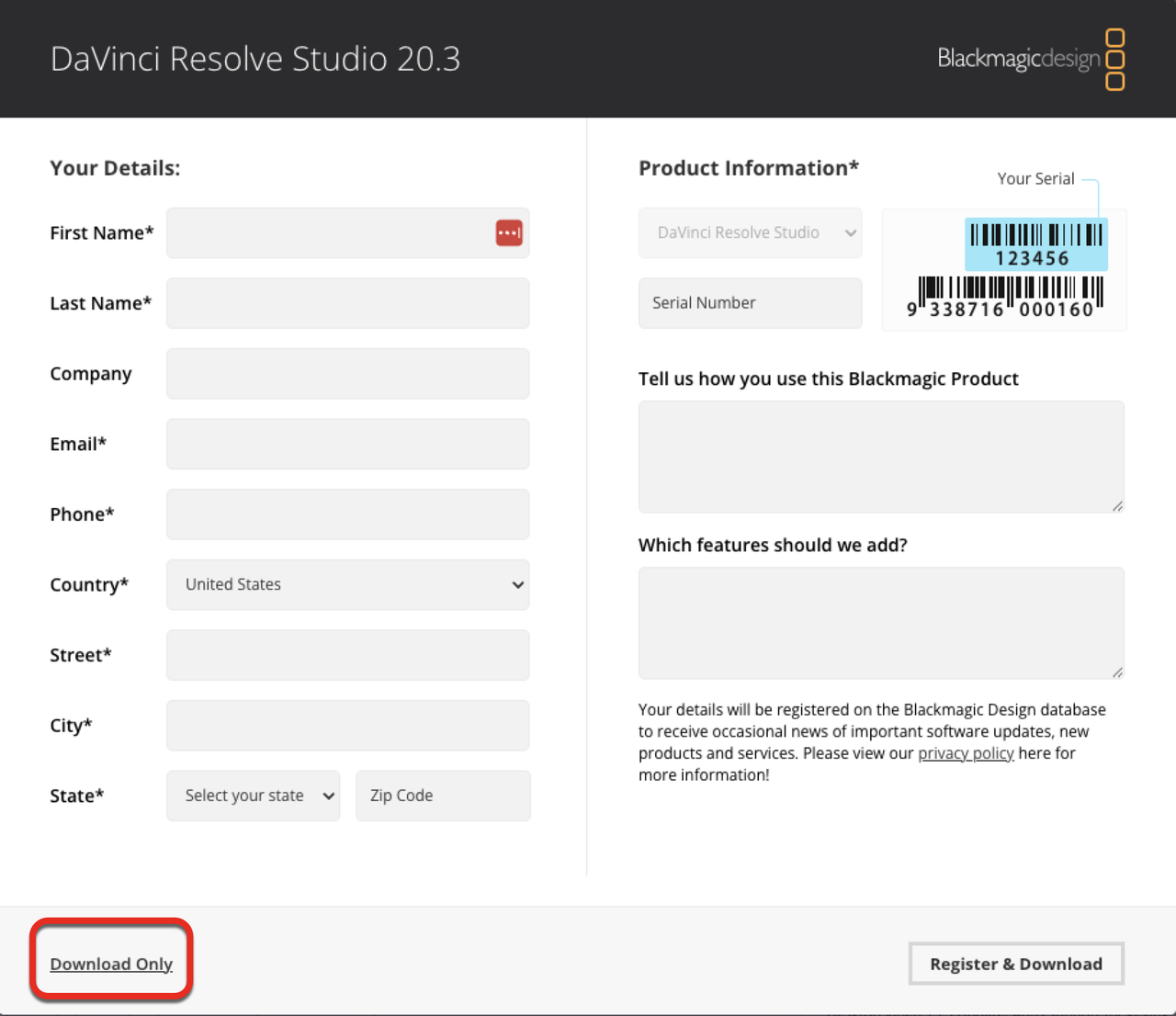Image resolution: width=1176 pixels, height=1016 pixels.
Task: Focus the City input field
Action: point(347,726)
